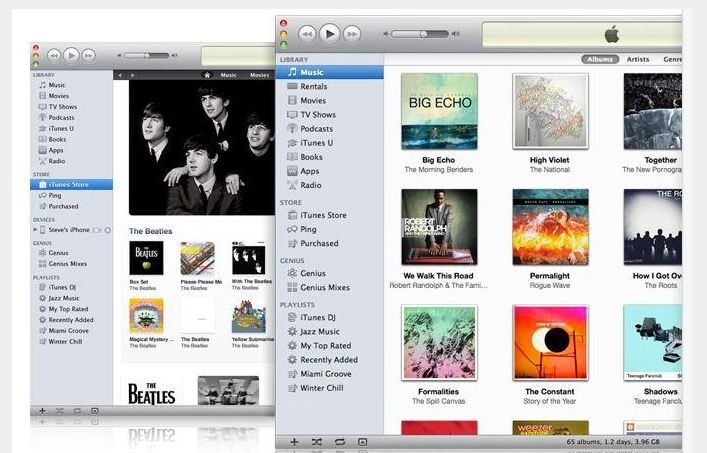Click Rogue Wave artist text
The image size is (707, 453).
[550, 285]
